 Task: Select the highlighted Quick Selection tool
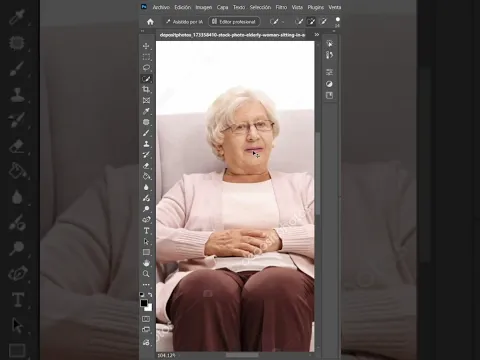click(146, 79)
